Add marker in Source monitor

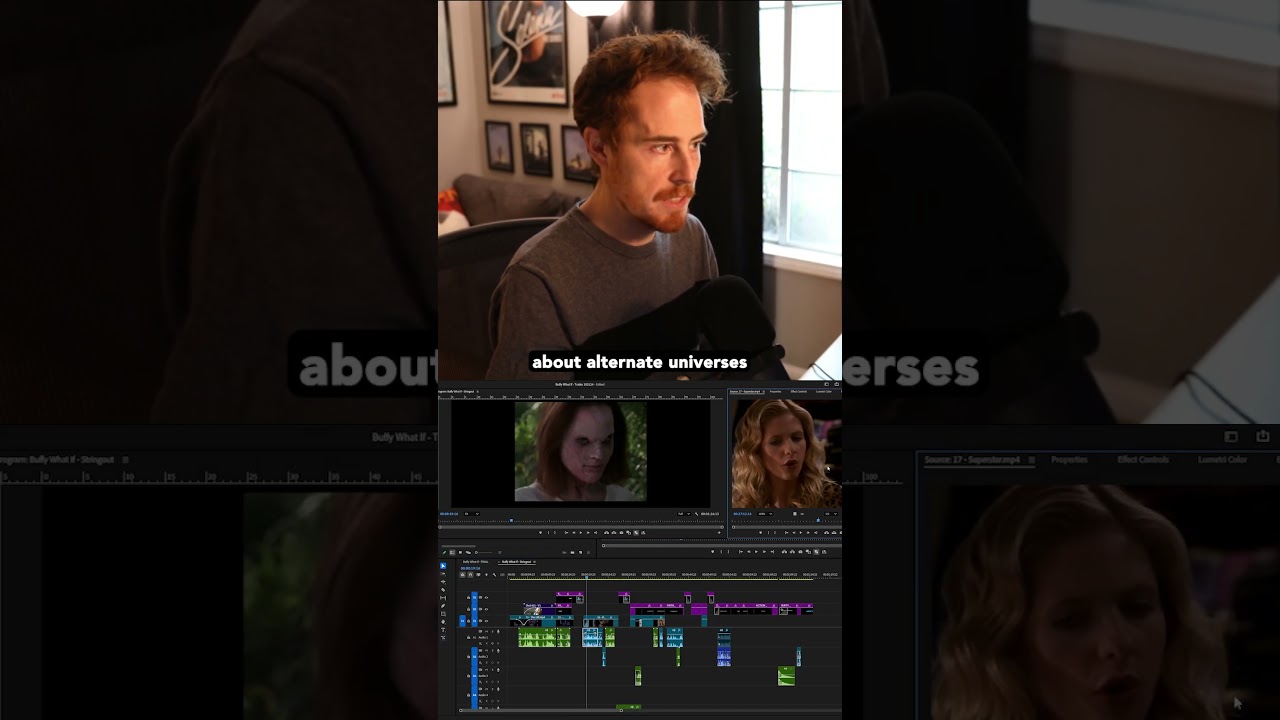click(x=760, y=533)
